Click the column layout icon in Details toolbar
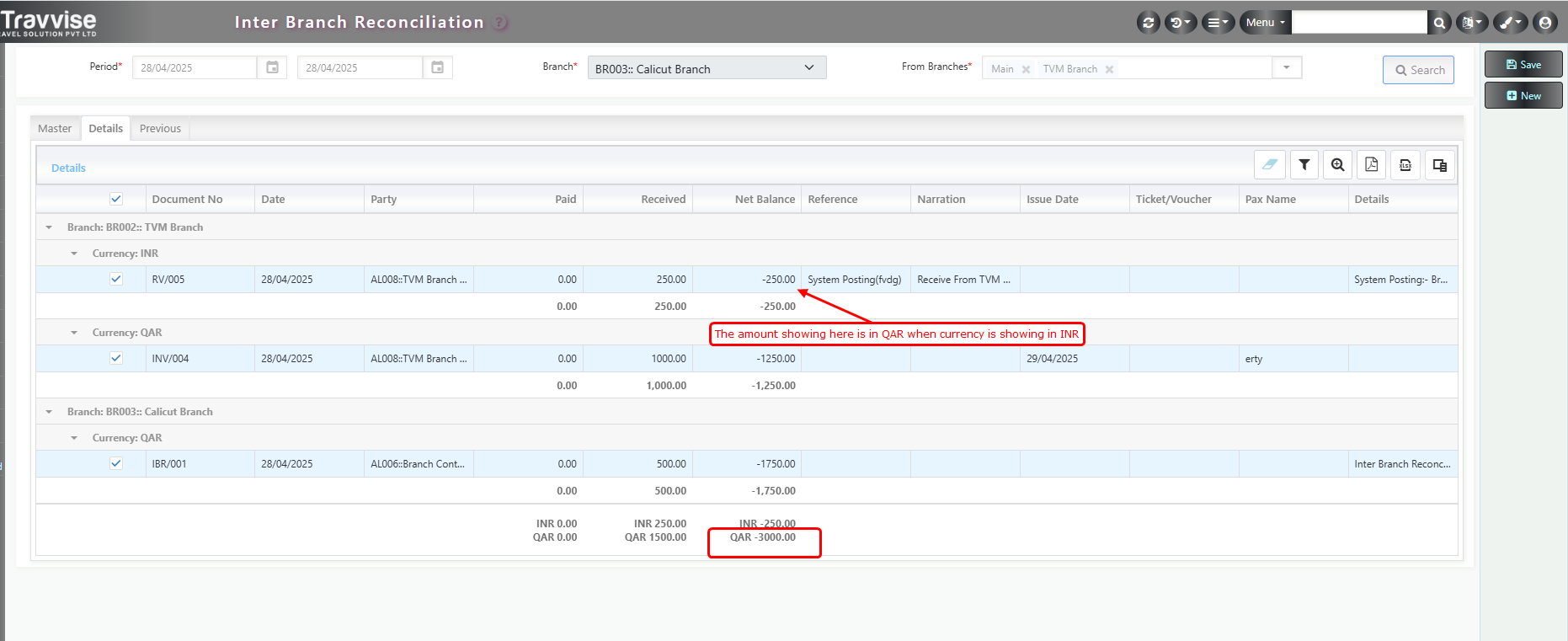The image size is (1568, 641). point(1439,164)
